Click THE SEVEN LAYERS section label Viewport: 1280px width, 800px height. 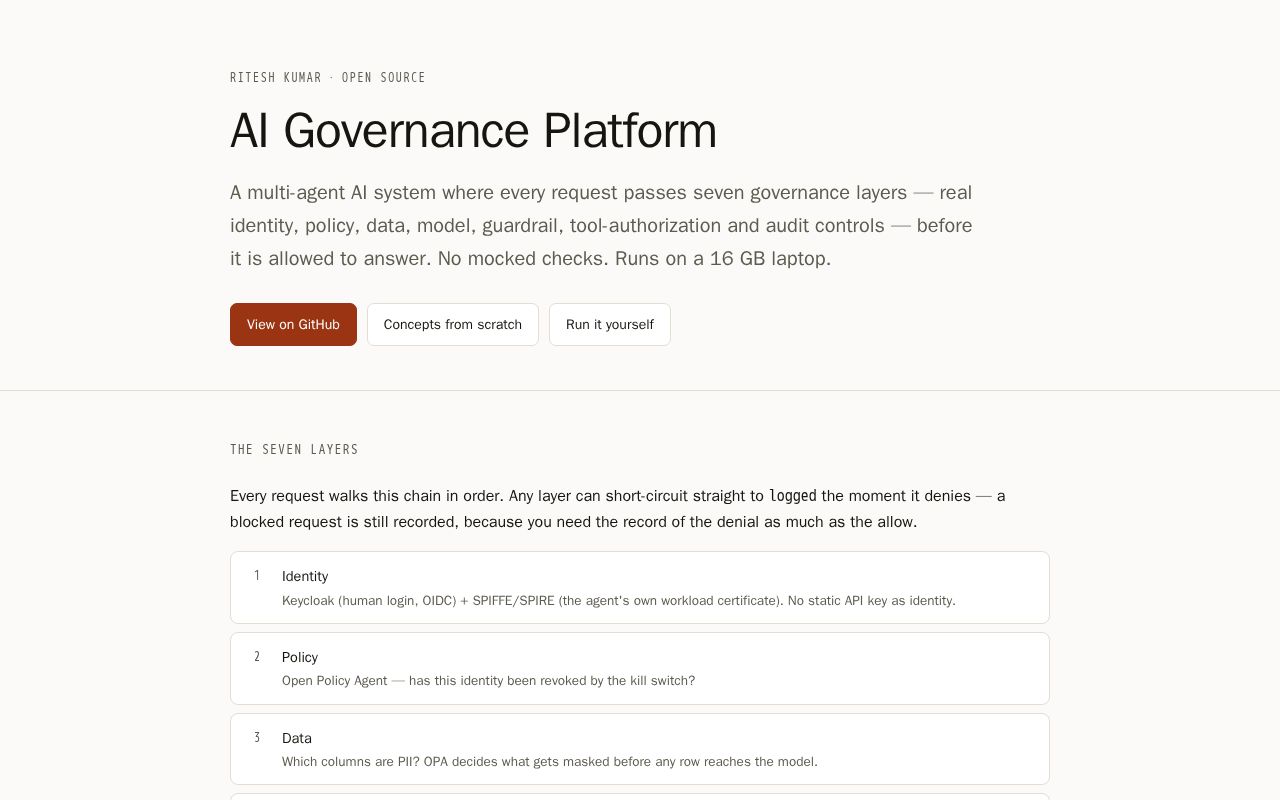click(x=294, y=450)
